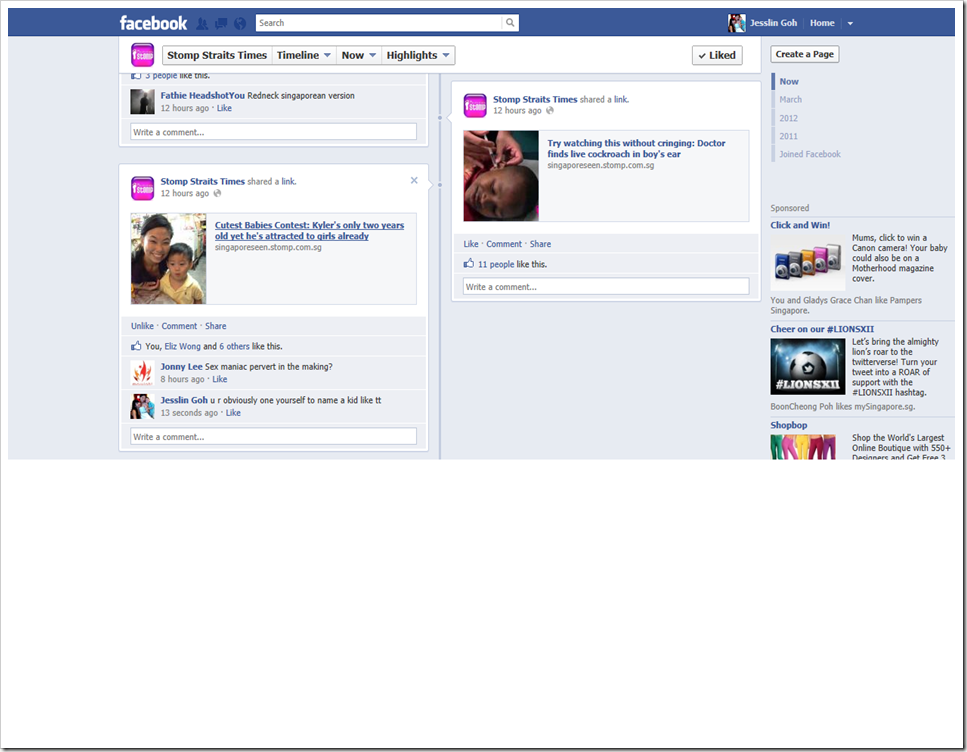This screenshot has width=967, height=752.
Task: Show 11 people who like this
Action: [496, 264]
